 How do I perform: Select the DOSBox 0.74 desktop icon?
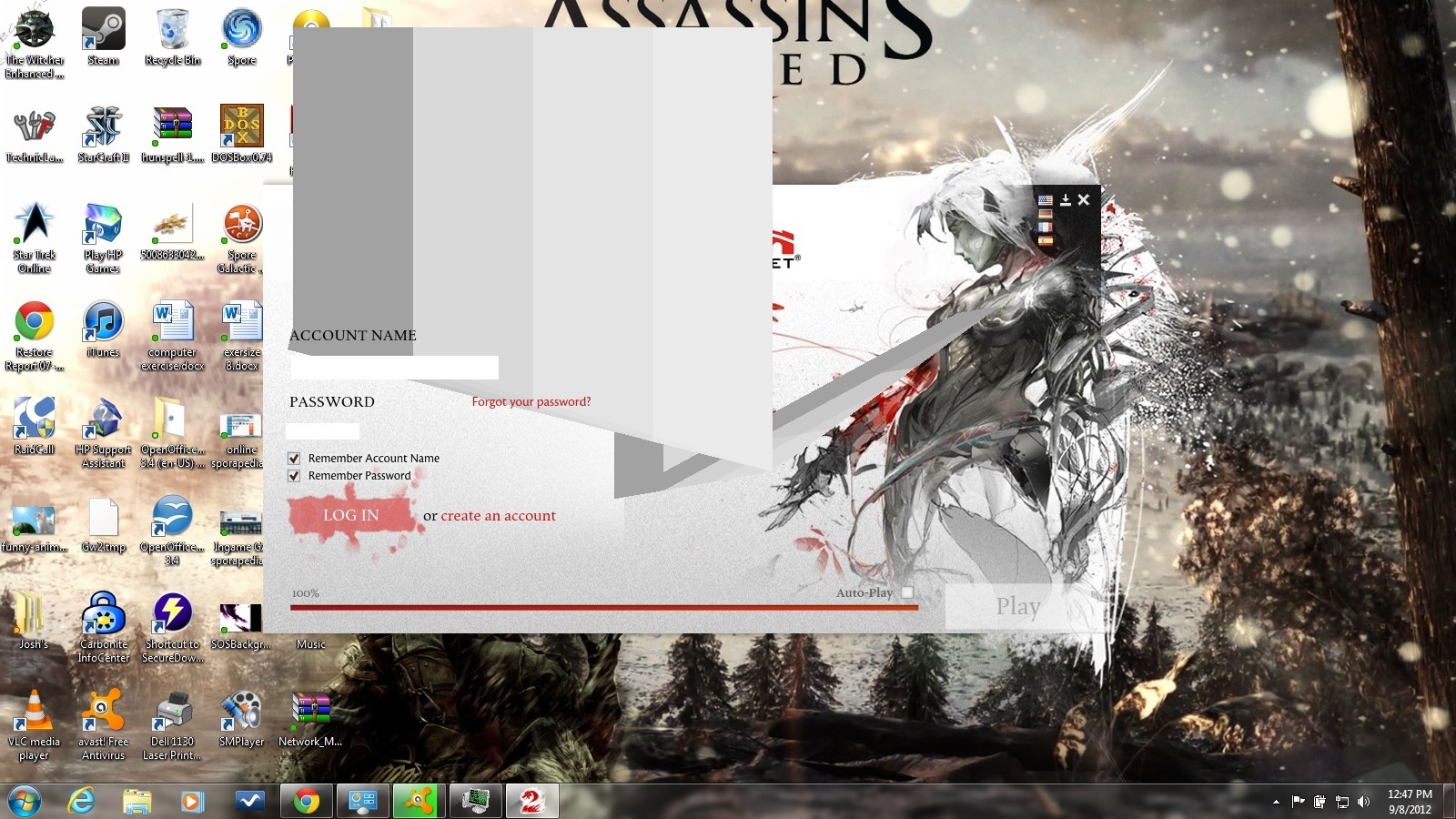click(242, 134)
